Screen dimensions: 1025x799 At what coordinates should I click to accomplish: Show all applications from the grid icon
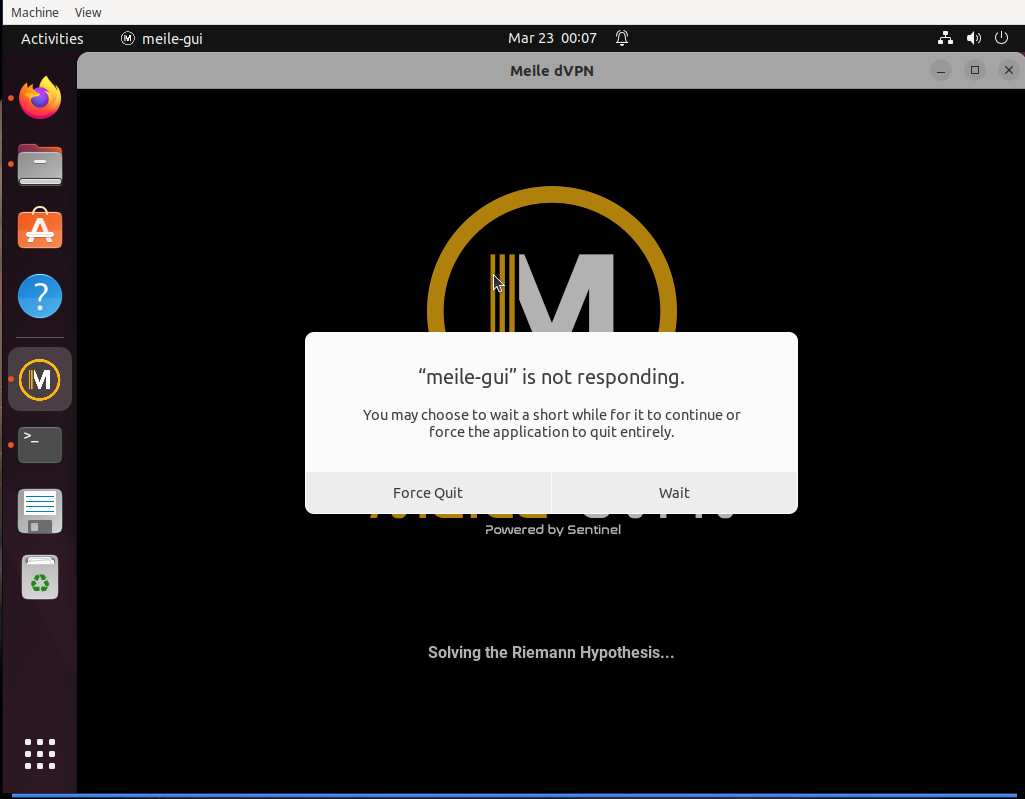(x=39, y=754)
